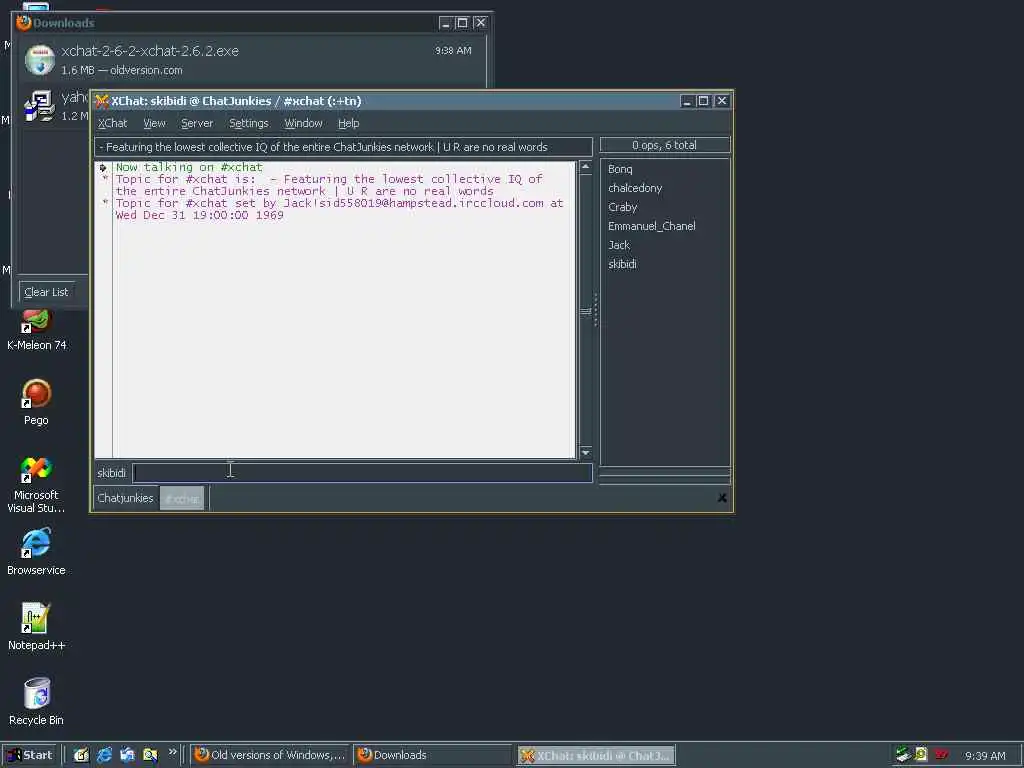
Task: Click the XChat title bar icon
Action: (x=101, y=101)
